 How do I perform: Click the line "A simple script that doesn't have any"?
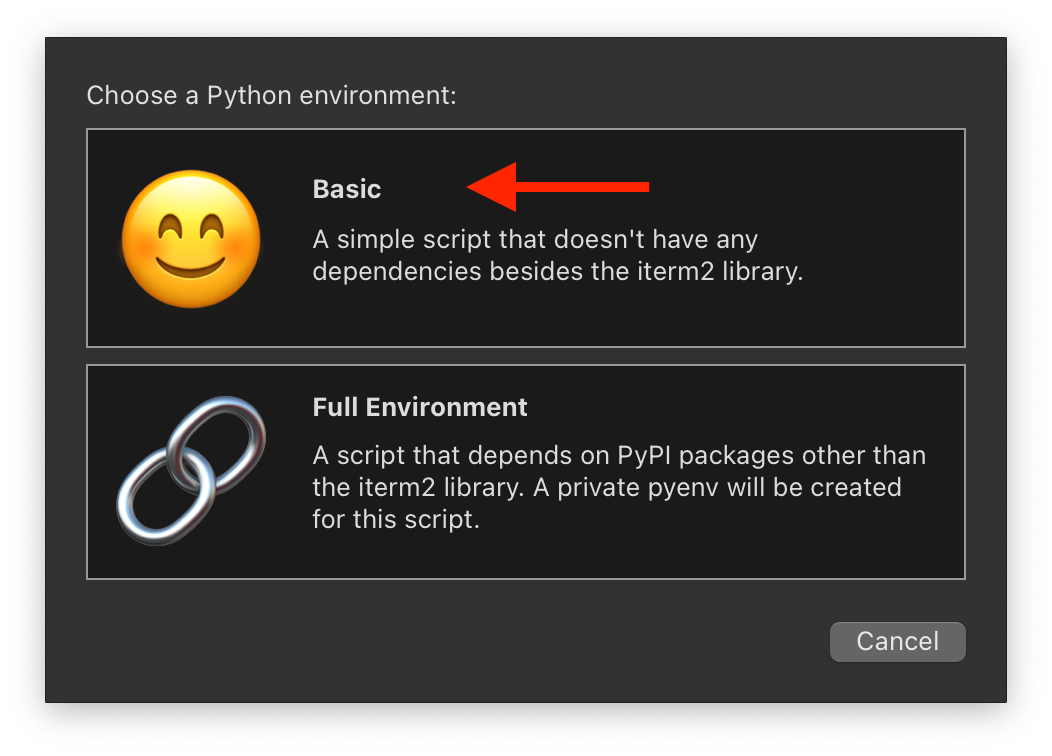click(x=535, y=240)
